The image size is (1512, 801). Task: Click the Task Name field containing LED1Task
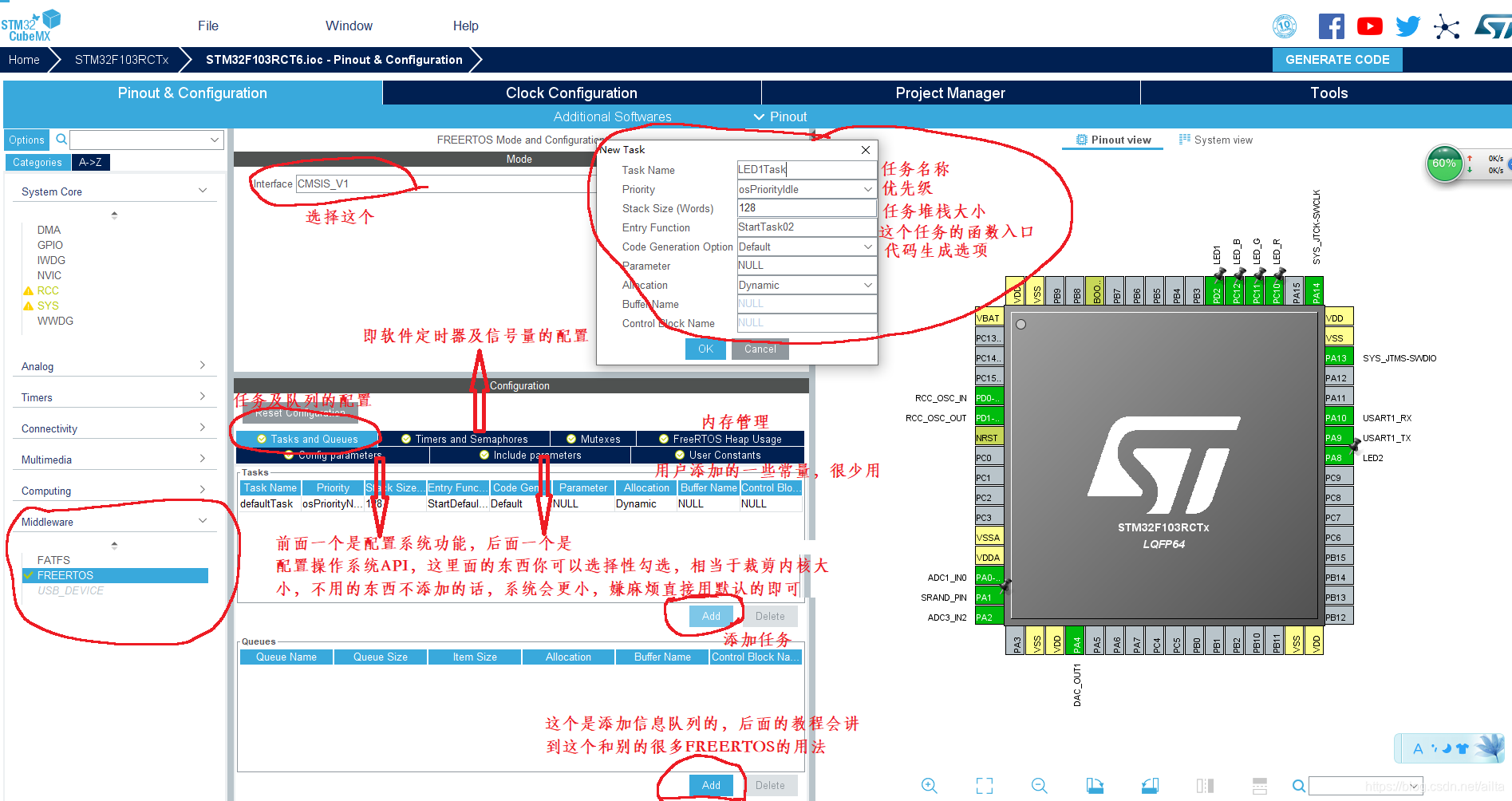(806, 169)
